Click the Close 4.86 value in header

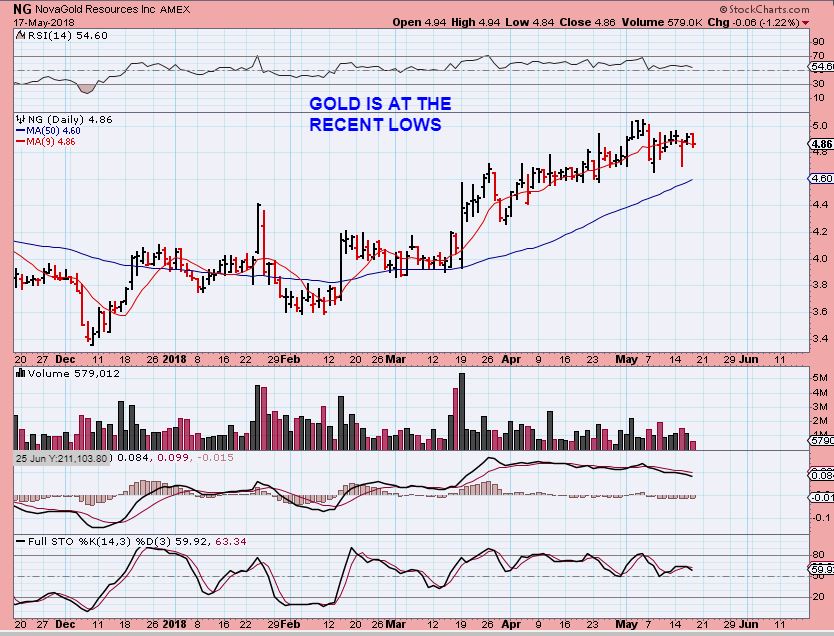click(588, 22)
